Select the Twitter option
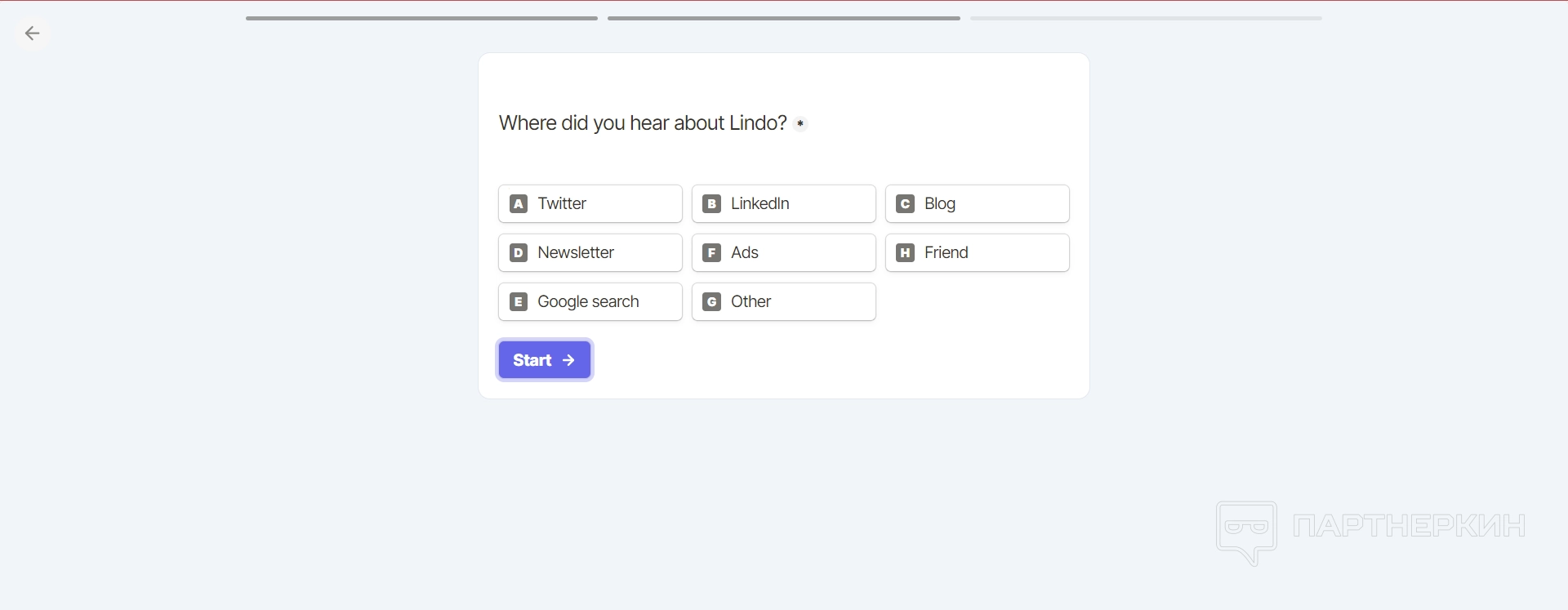The height and width of the screenshot is (610, 1568). [590, 203]
